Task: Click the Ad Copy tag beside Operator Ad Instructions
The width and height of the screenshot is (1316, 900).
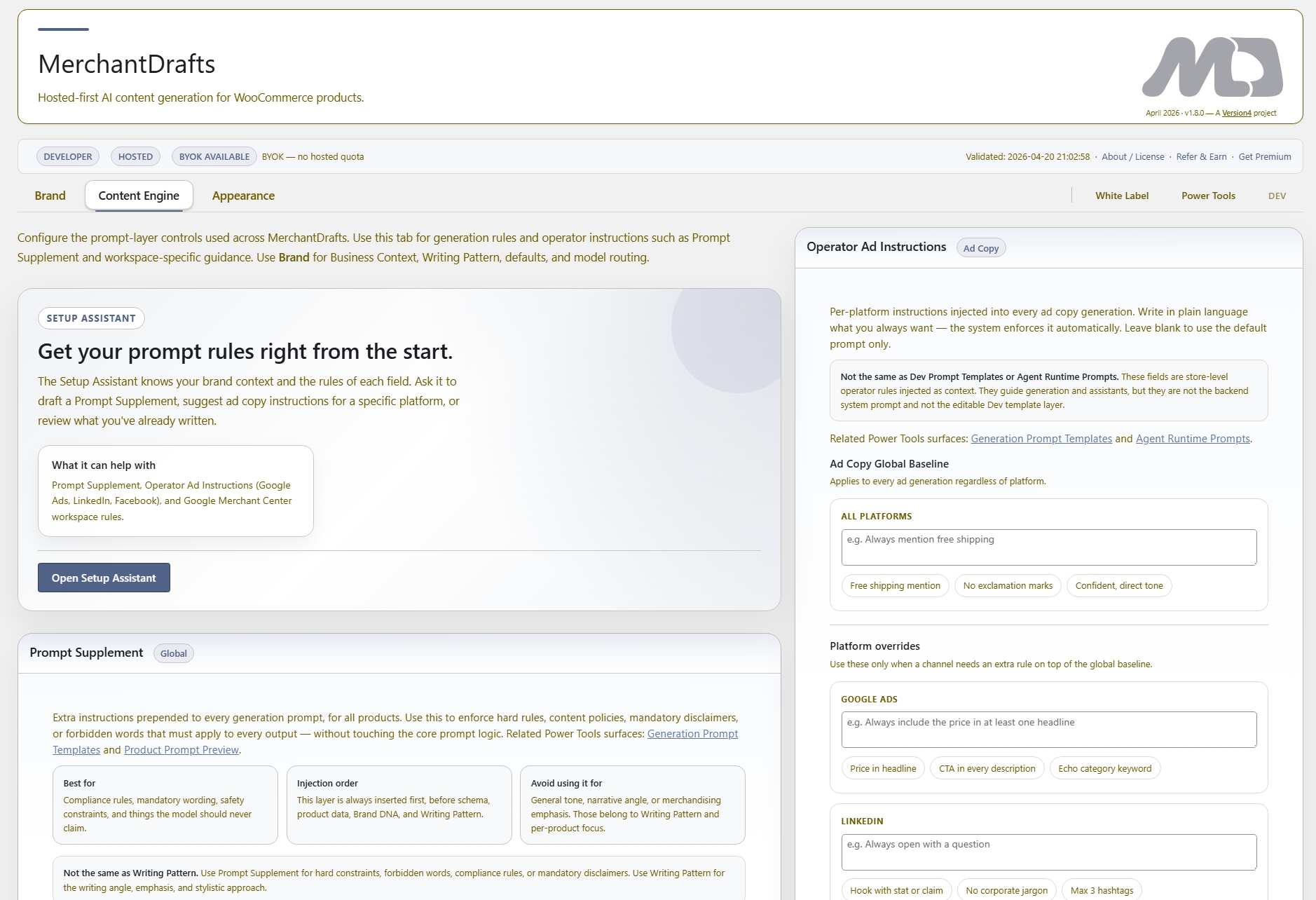Action: (981, 248)
